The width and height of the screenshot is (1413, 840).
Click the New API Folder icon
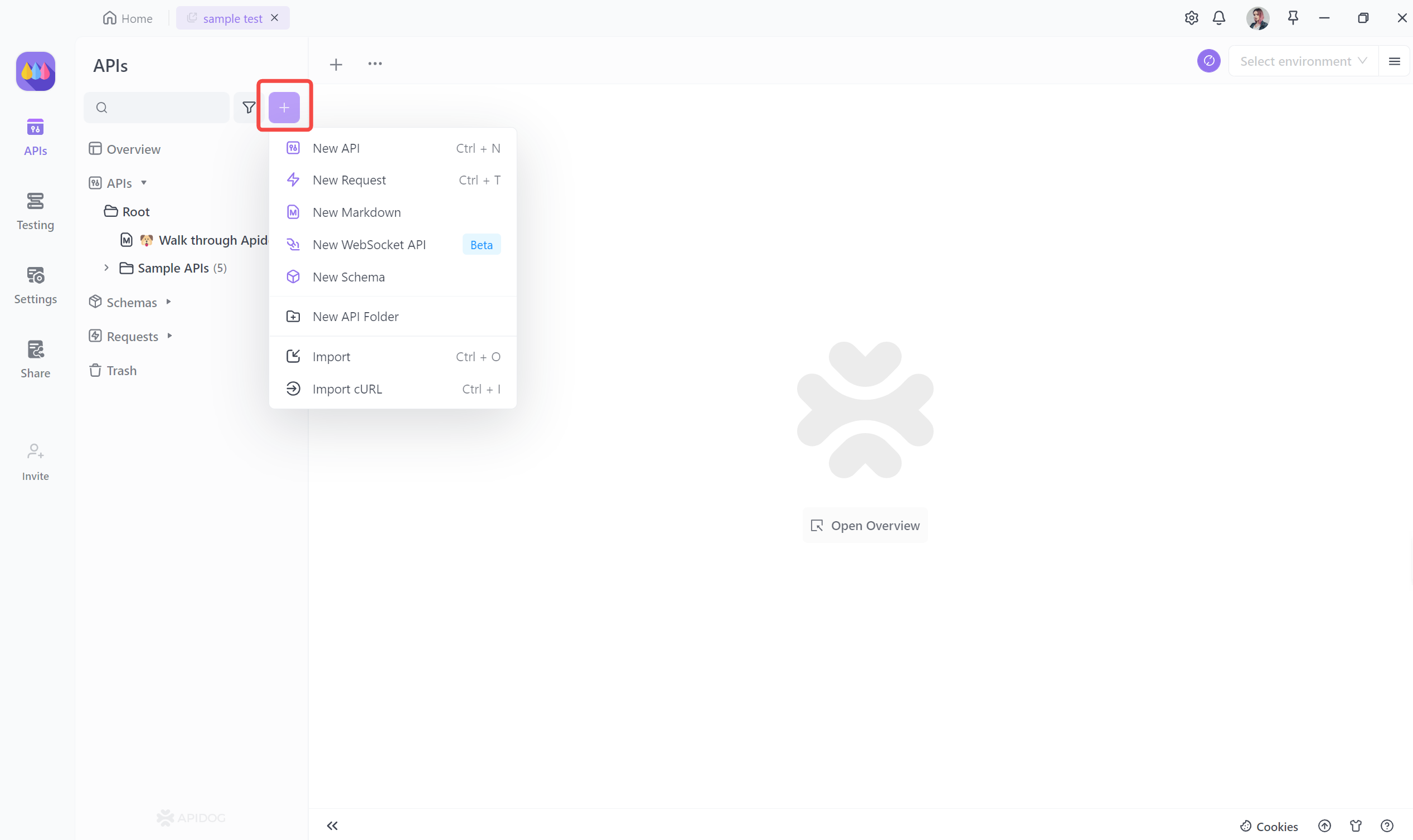[293, 317]
